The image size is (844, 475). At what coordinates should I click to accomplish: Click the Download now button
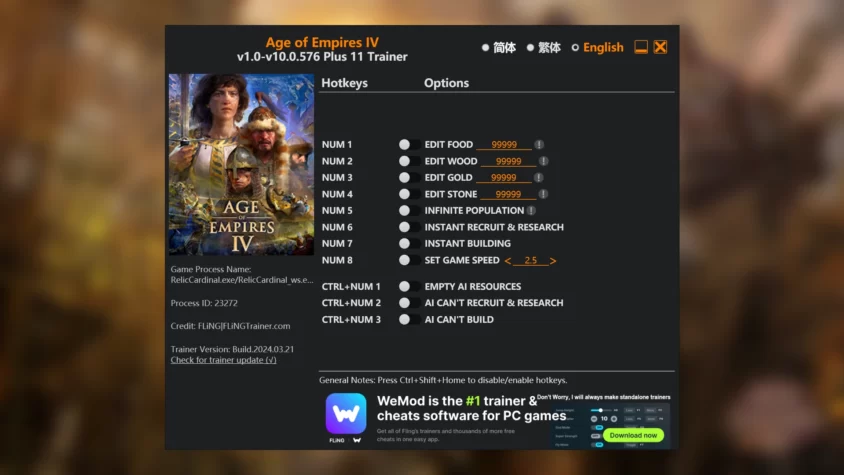pyautogui.click(x=633, y=435)
